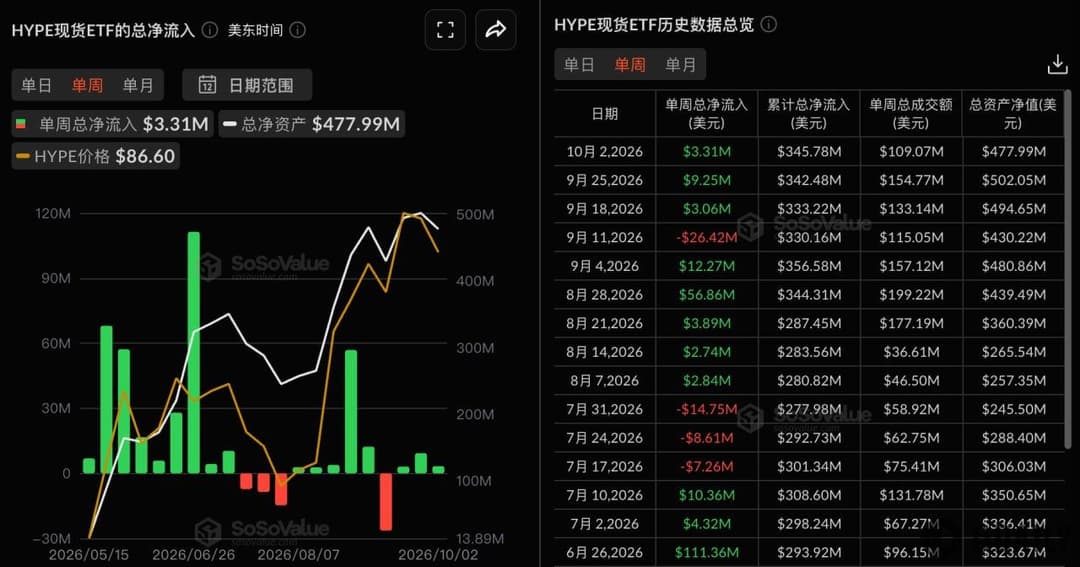Toggle the 总净资产 series legend
The height and width of the screenshot is (567, 1080).
pyautogui.click(x=312, y=124)
